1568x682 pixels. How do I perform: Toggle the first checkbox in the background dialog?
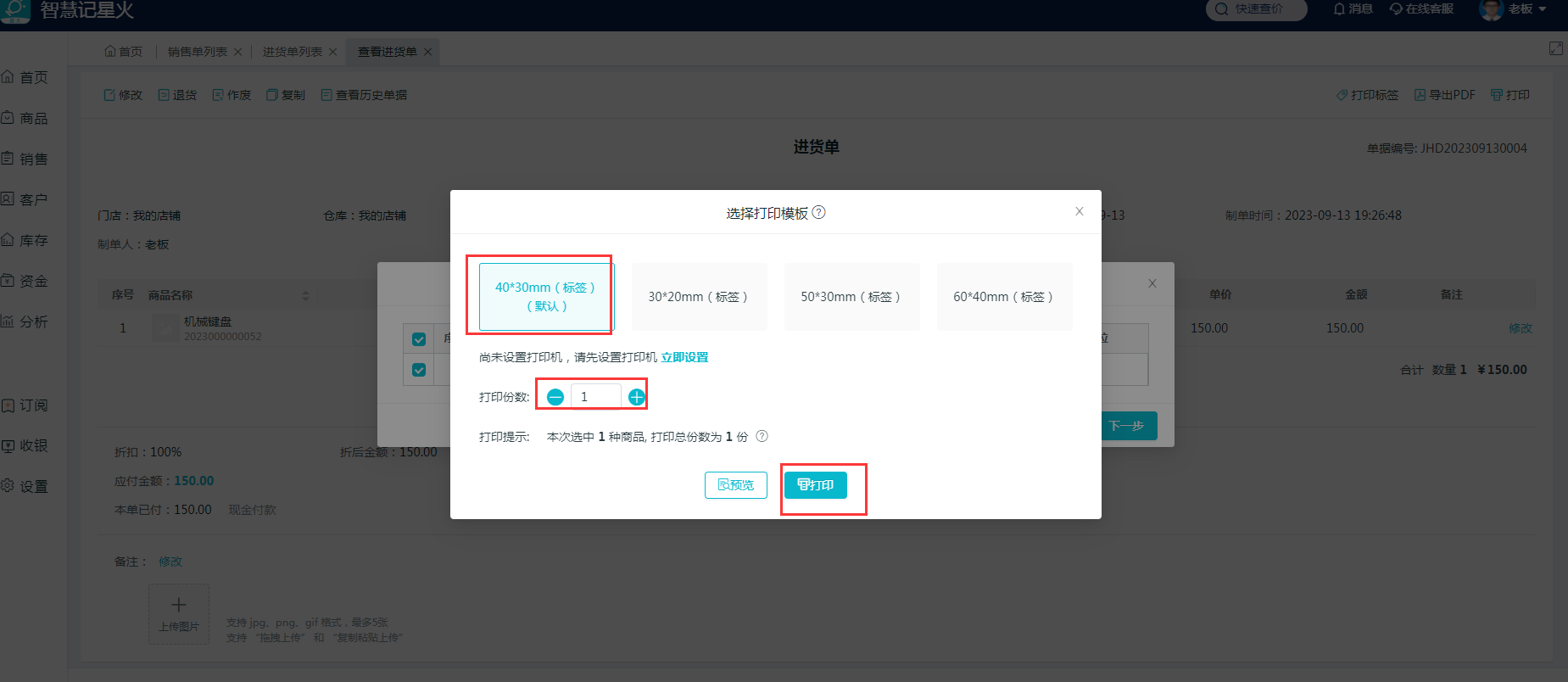click(418, 339)
